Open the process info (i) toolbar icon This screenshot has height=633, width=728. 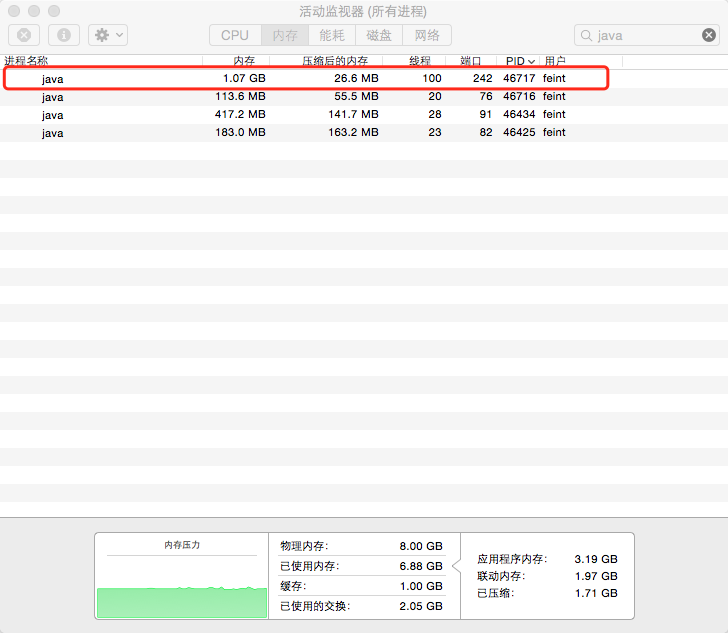[64, 35]
